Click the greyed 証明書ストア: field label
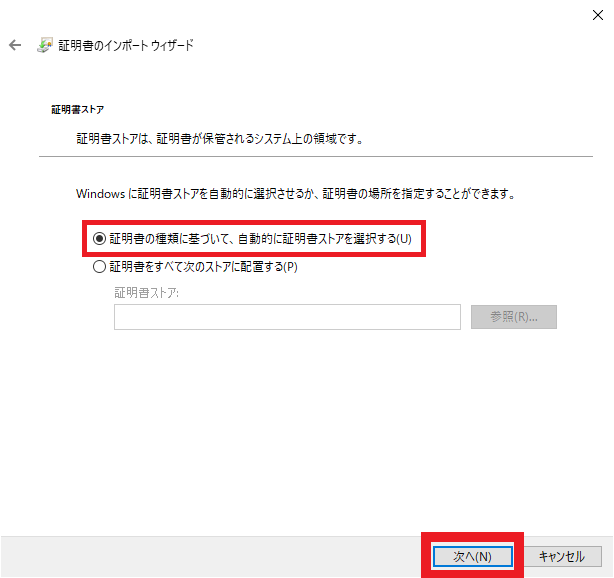 (146, 293)
